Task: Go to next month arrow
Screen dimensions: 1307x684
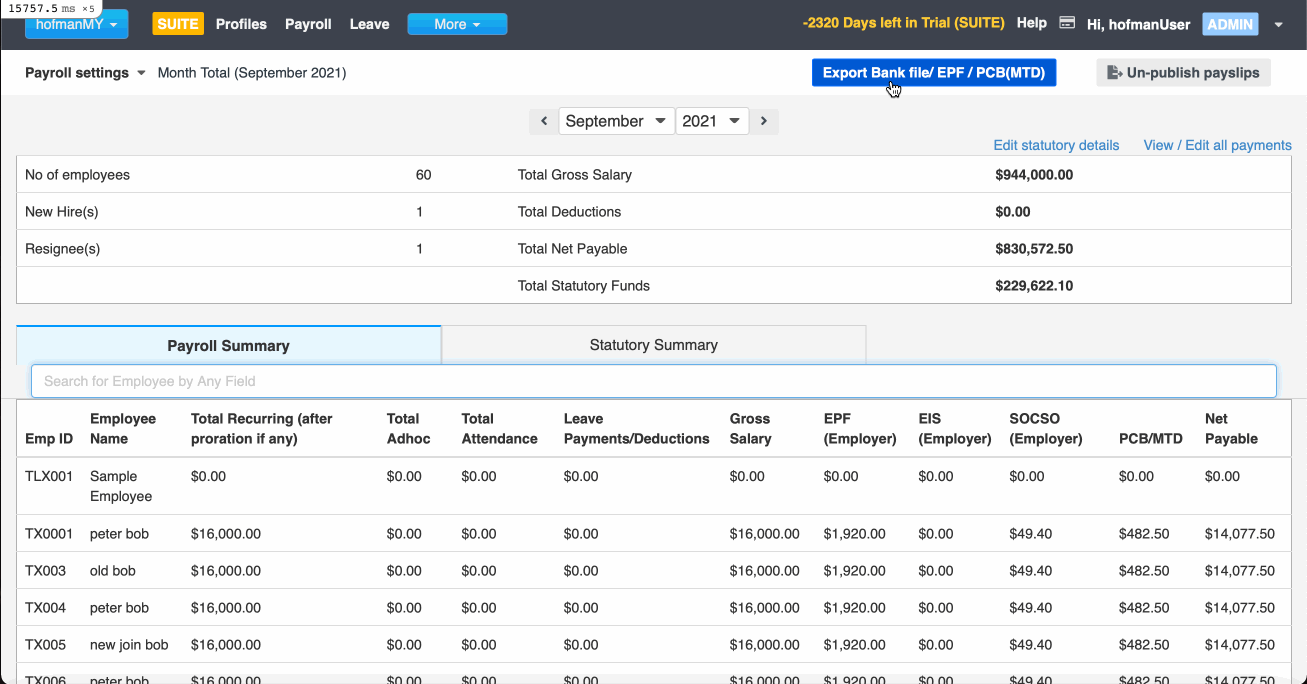Action: point(764,121)
